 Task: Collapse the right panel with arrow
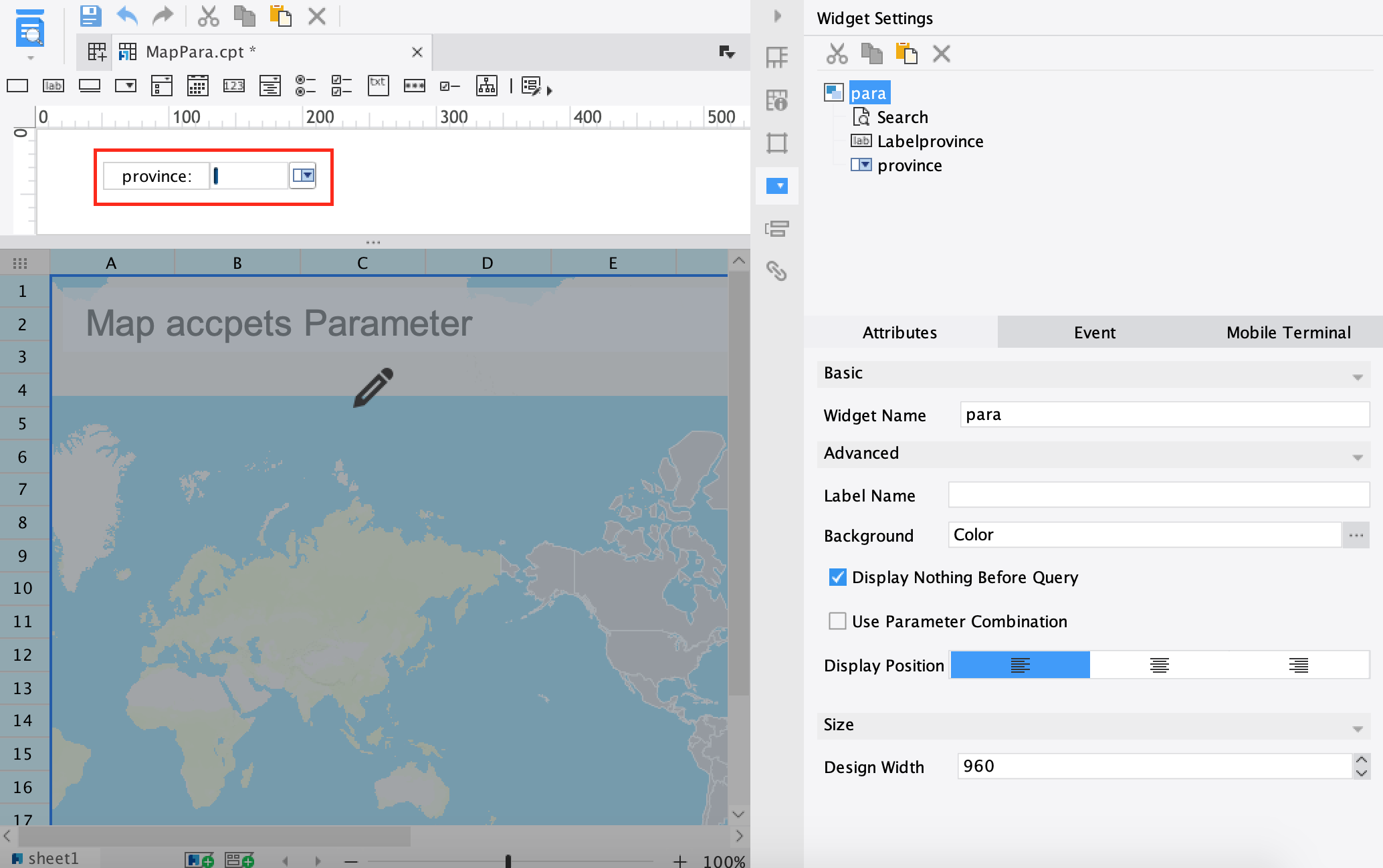click(777, 15)
